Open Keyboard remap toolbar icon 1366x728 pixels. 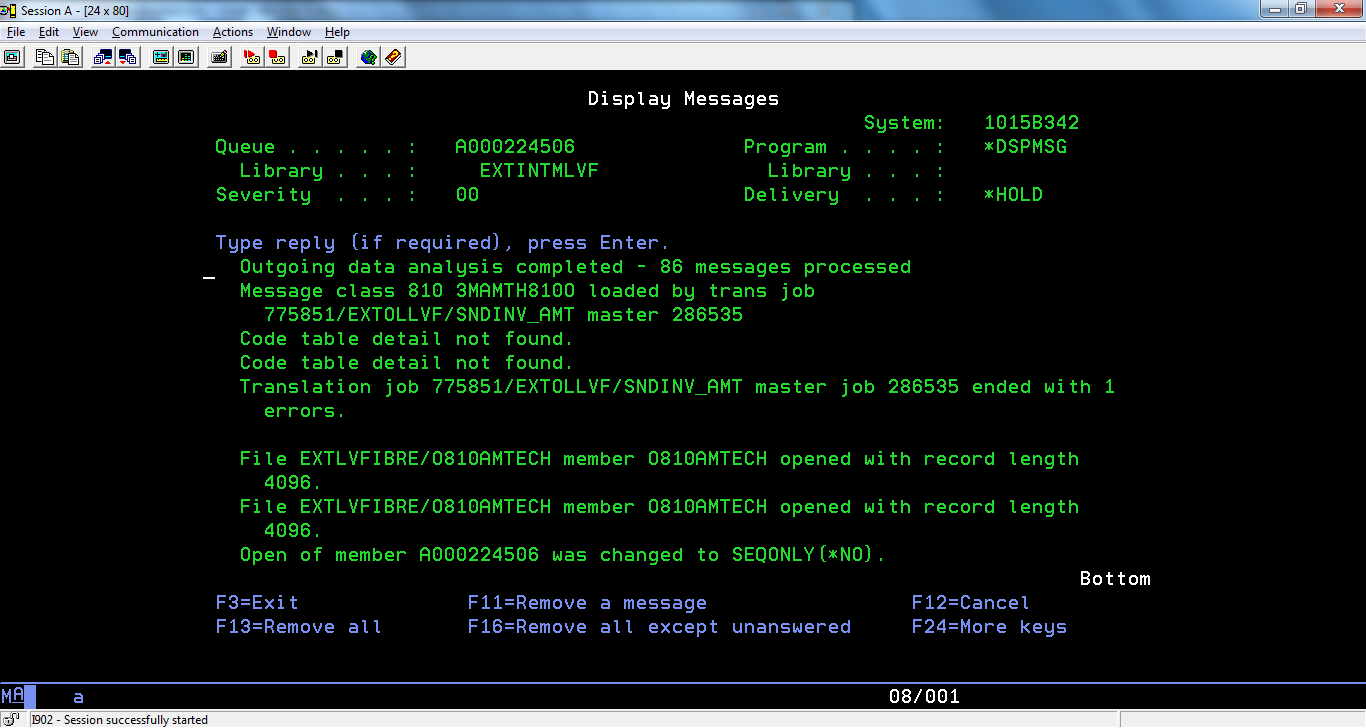pos(219,57)
